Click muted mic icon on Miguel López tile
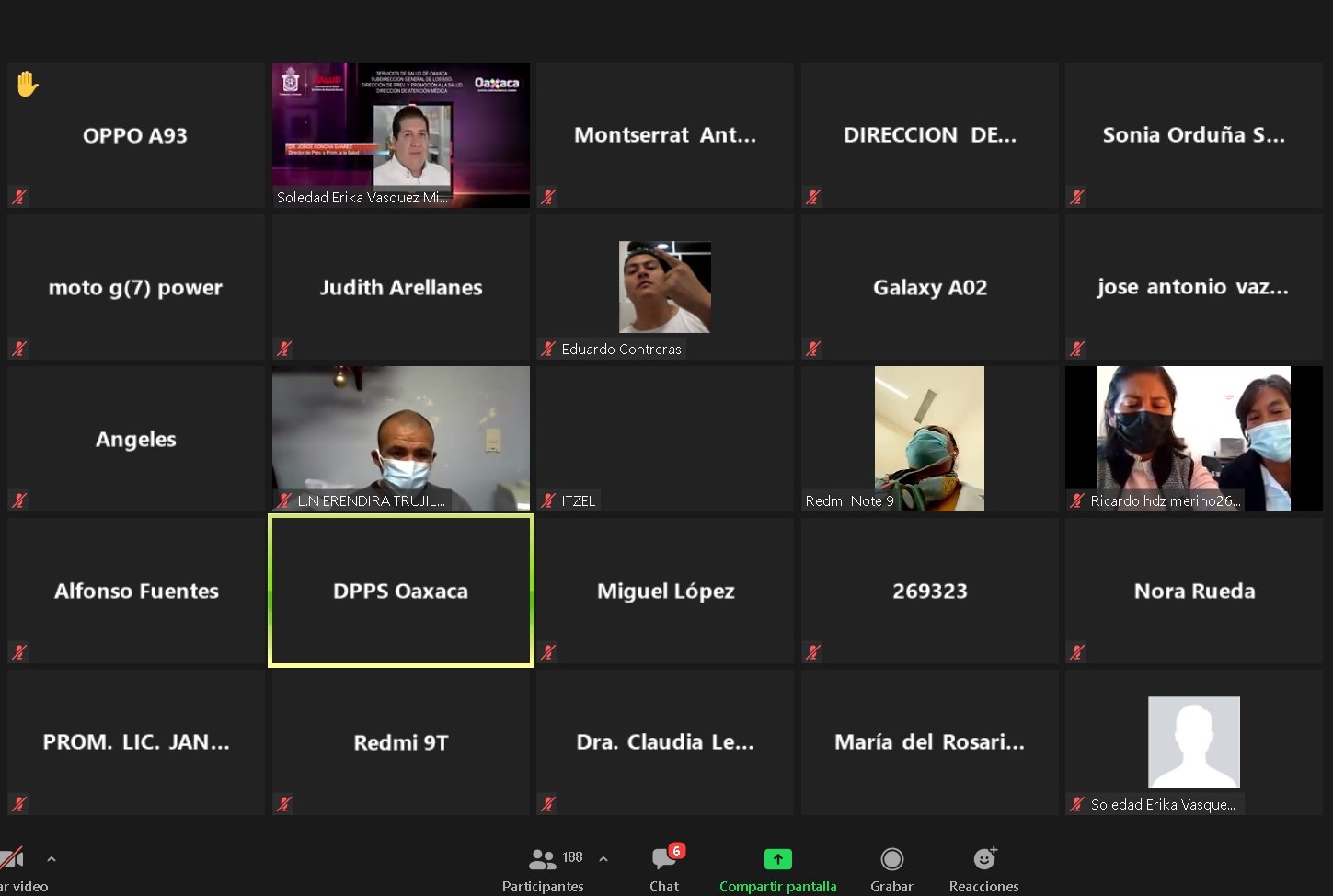This screenshot has height=896, width=1333. tap(548, 652)
